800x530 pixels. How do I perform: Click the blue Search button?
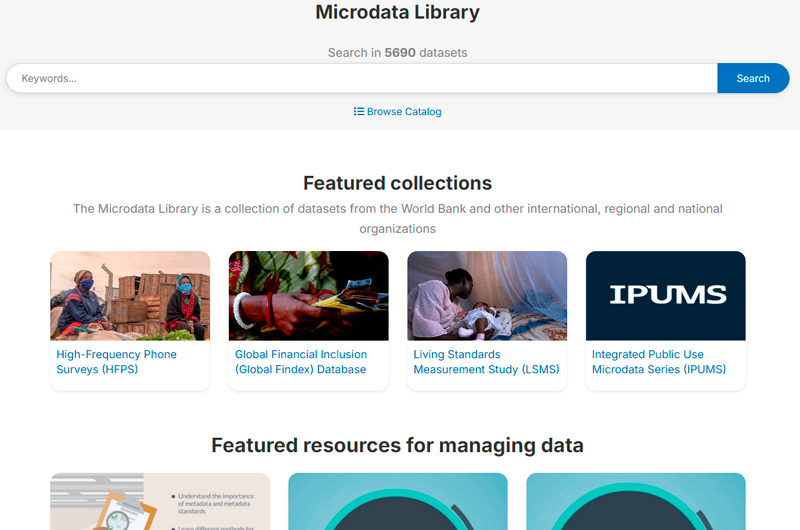pyautogui.click(x=753, y=78)
